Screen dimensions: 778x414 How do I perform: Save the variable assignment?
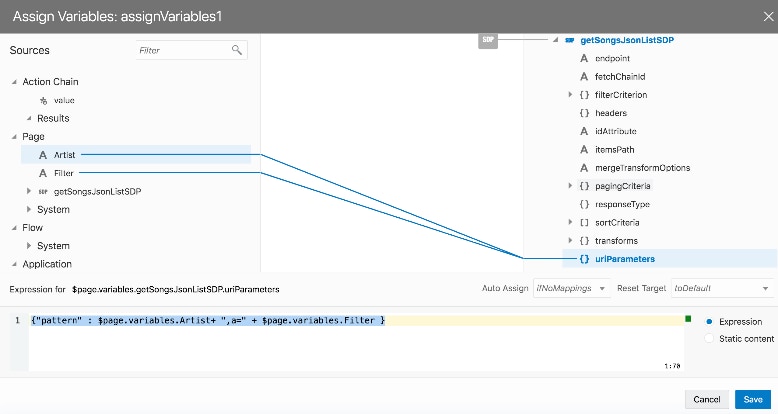(753, 400)
